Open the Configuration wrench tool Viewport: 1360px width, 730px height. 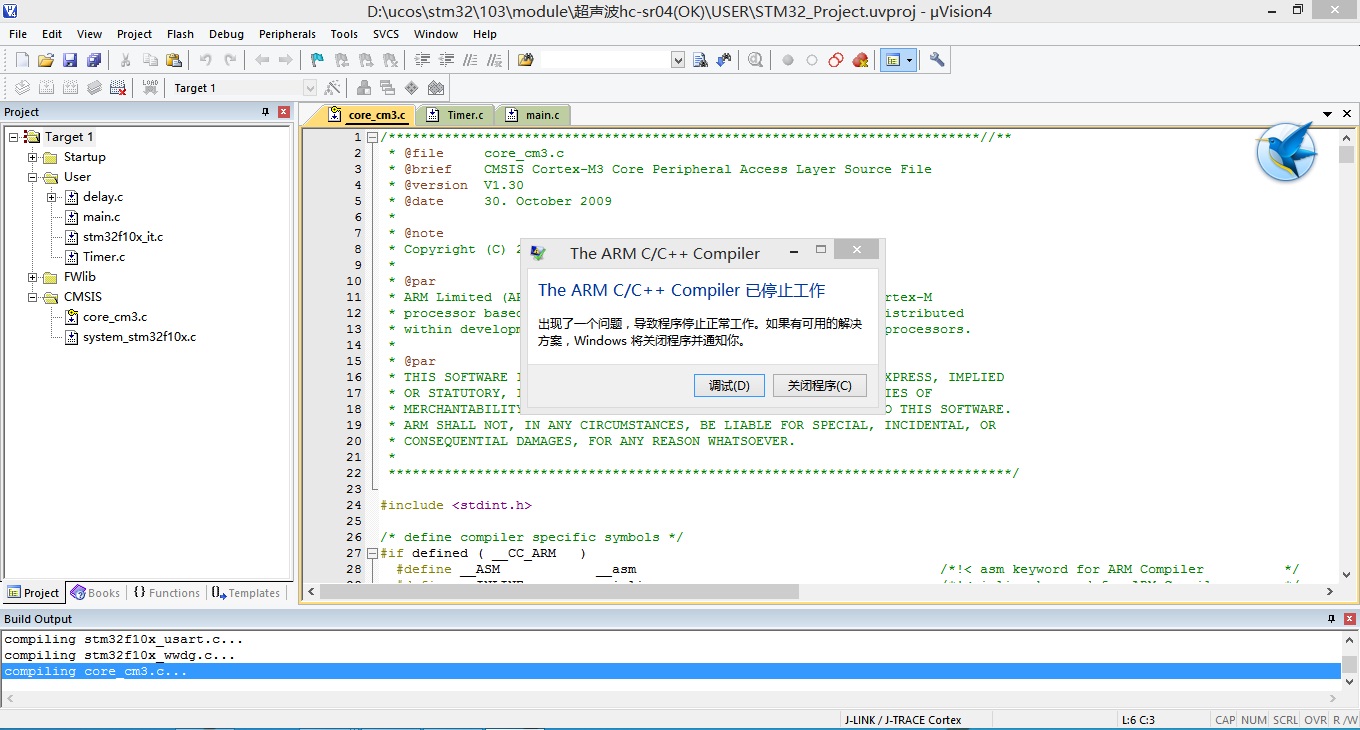(937, 60)
